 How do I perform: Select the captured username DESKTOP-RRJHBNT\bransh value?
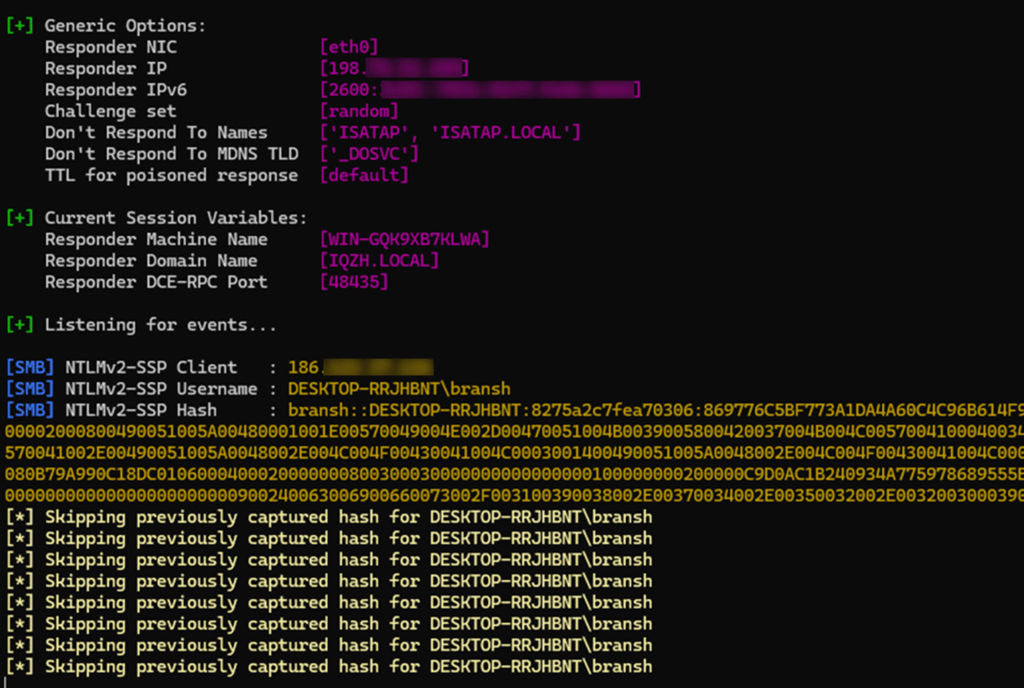pyautogui.click(x=399, y=389)
